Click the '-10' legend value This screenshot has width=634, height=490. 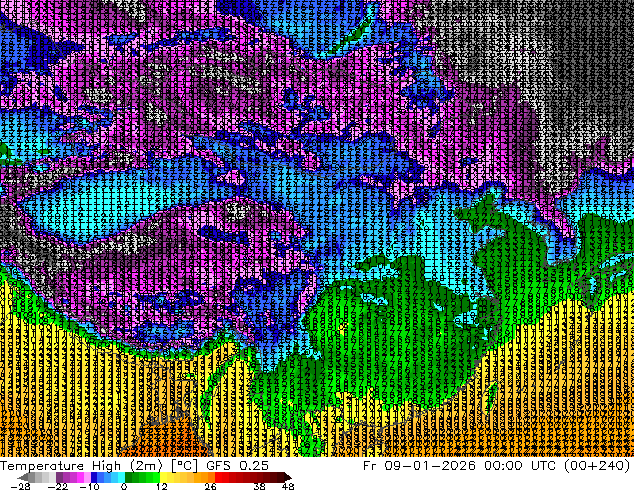click(89, 486)
